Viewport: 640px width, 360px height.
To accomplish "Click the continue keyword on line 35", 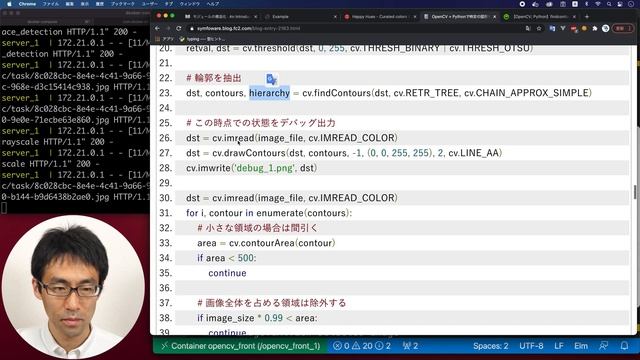I will point(227,273).
